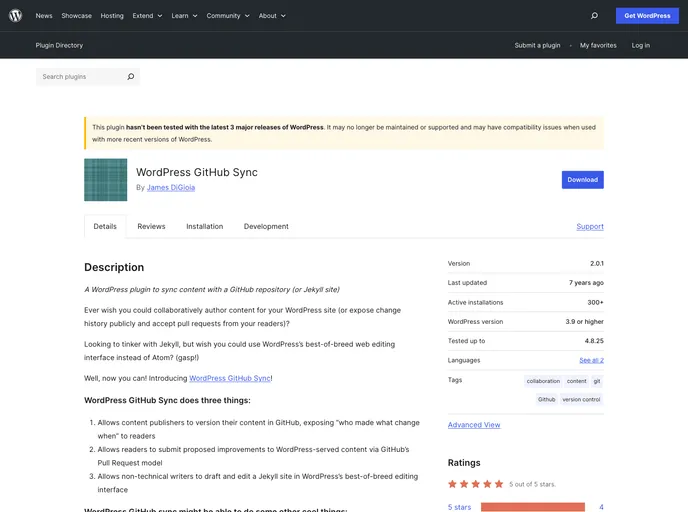This screenshot has height=512, width=688.
Task: Open the Support link
Action: point(590,226)
